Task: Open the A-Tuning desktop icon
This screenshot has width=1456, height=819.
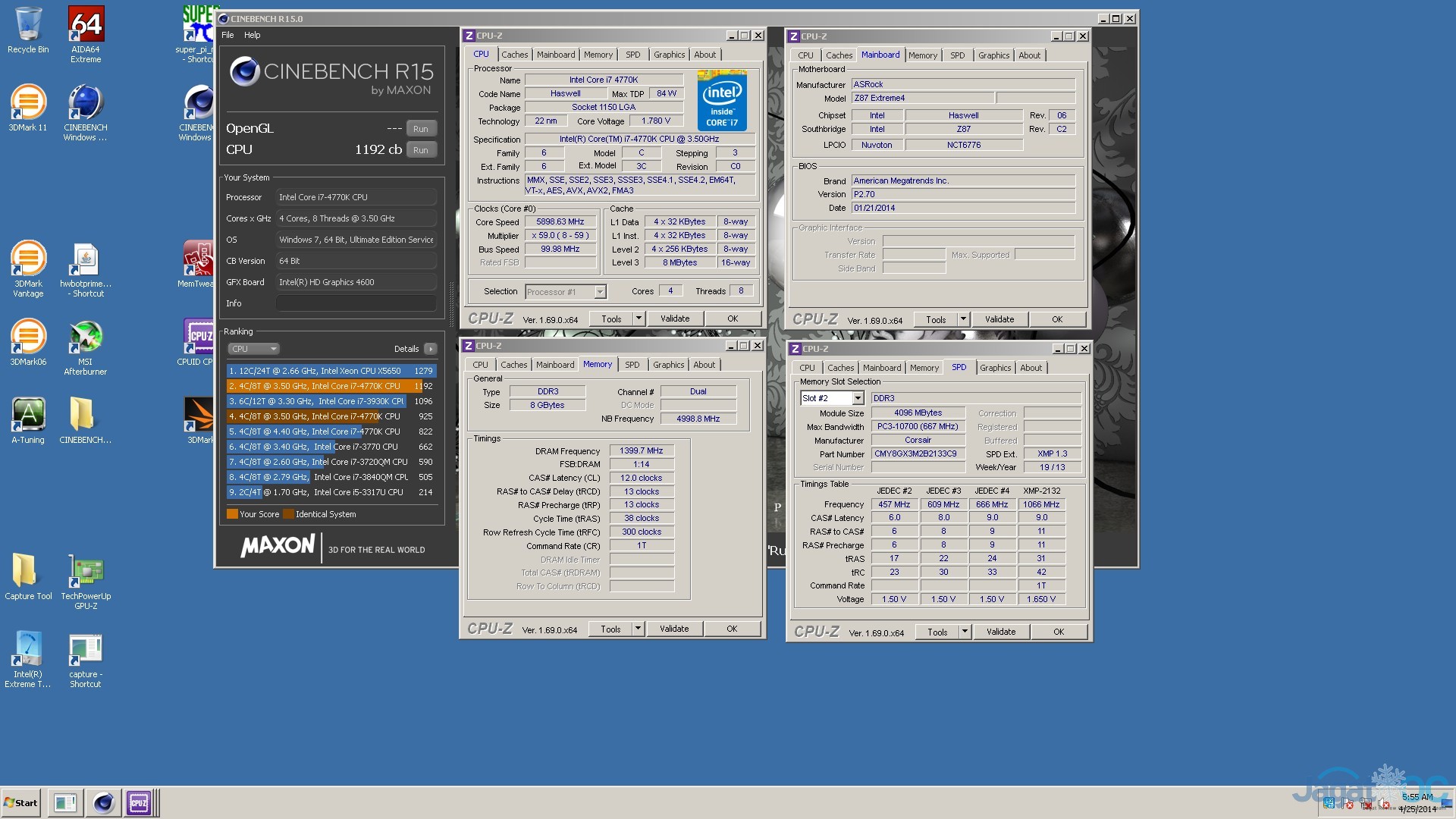Action: click(x=28, y=421)
